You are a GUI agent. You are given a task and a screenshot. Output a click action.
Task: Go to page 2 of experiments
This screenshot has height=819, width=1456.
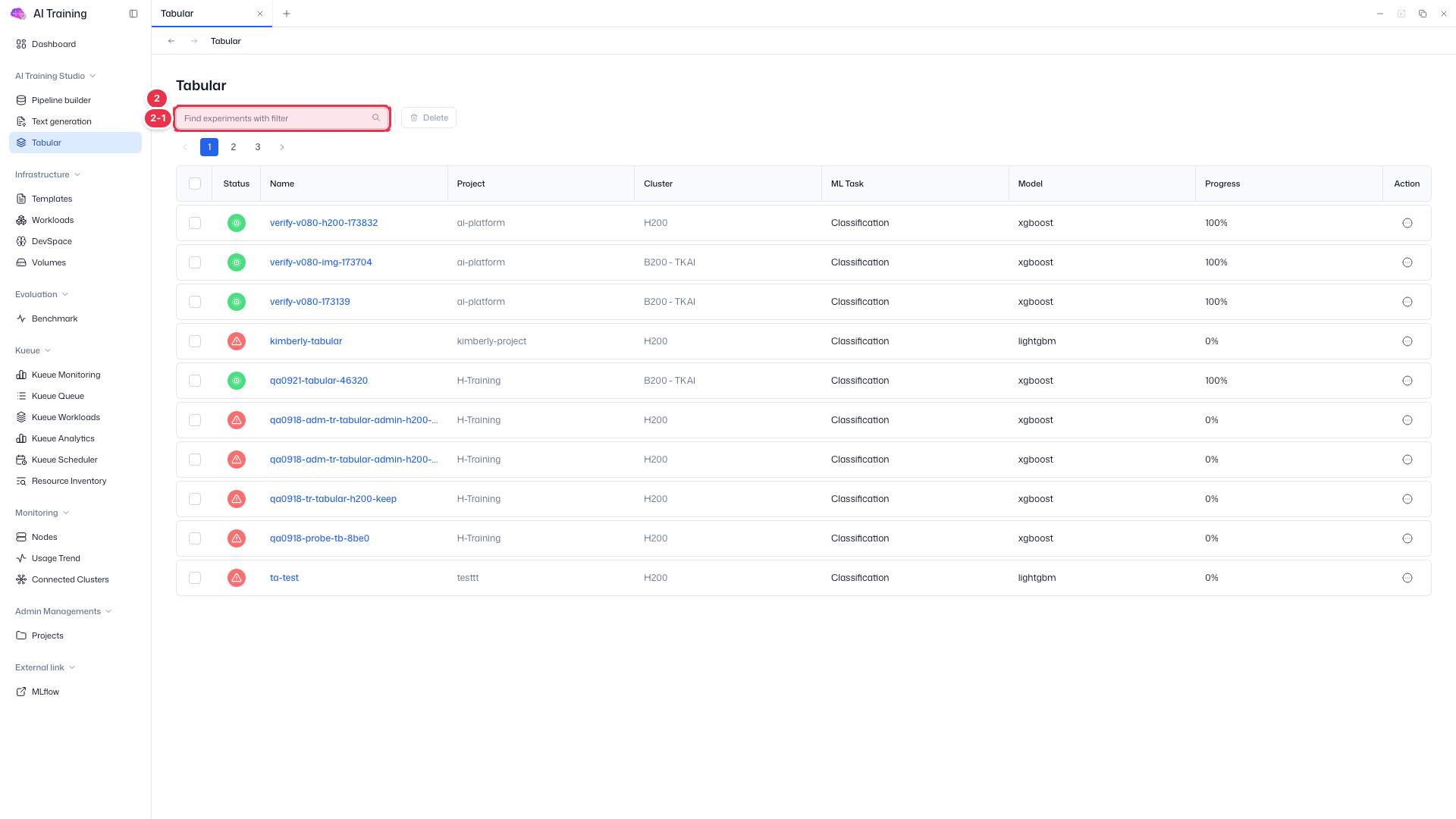(x=234, y=147)
